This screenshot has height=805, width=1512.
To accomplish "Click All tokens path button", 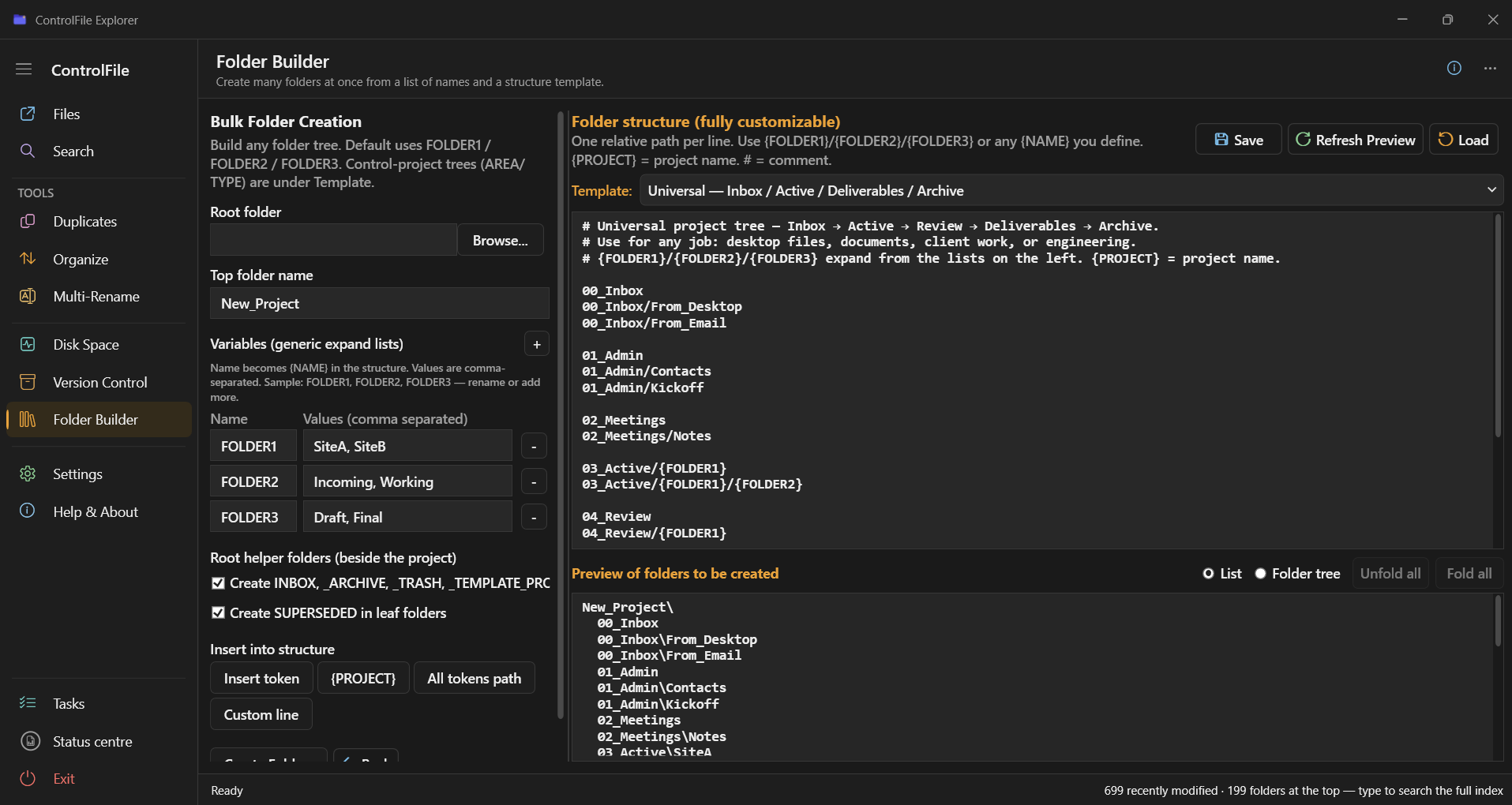I will 475,678.
